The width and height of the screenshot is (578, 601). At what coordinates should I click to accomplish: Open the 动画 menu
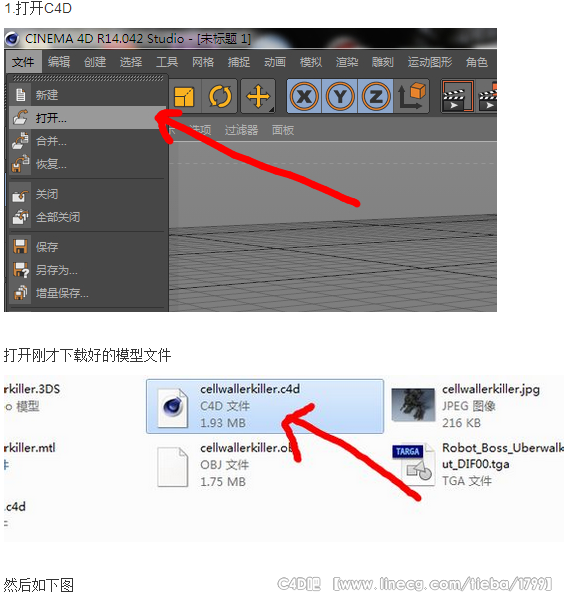click(x=275, y=62)
